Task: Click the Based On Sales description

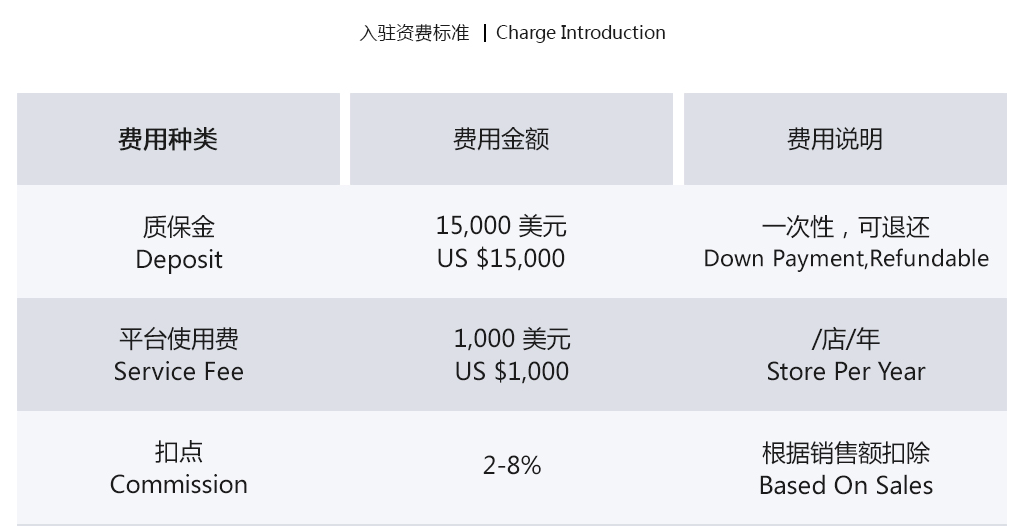Action: (846, 485)
